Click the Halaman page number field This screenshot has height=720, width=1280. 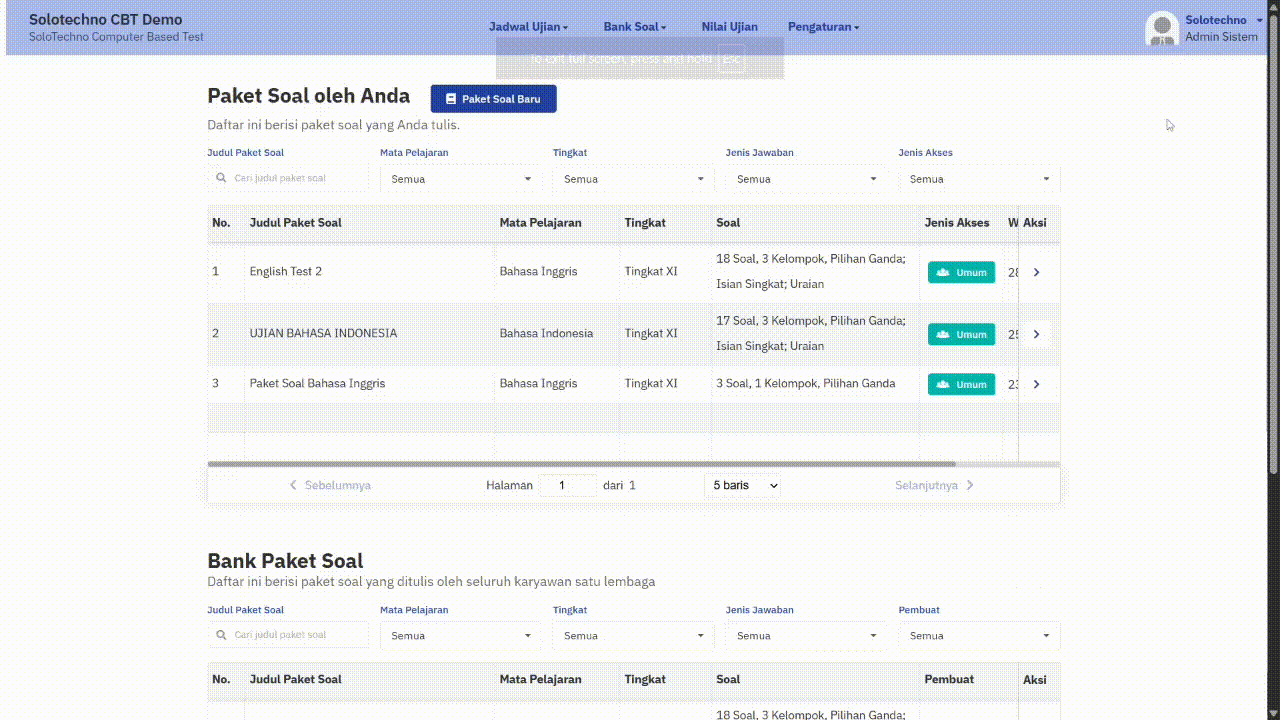coord(566,485)
